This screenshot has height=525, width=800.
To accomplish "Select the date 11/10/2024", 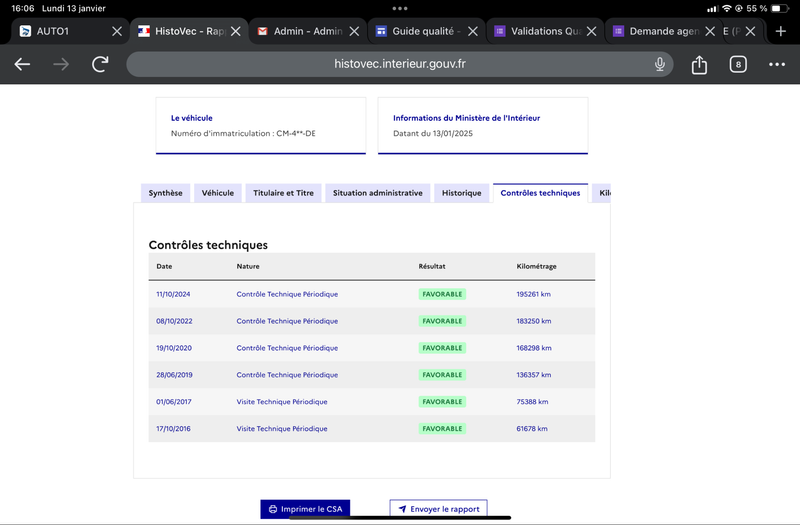I will click(x=173, y=294).
